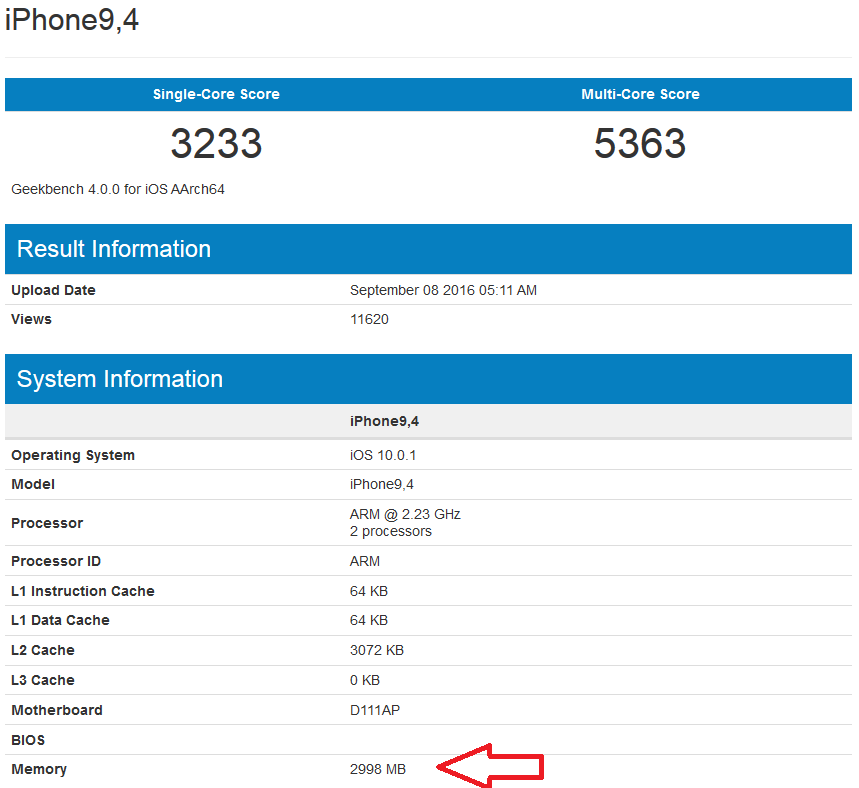Click the Operating System iOS 10.0.1 value
This screenshot has height=788, width=859.
[381, 455]
